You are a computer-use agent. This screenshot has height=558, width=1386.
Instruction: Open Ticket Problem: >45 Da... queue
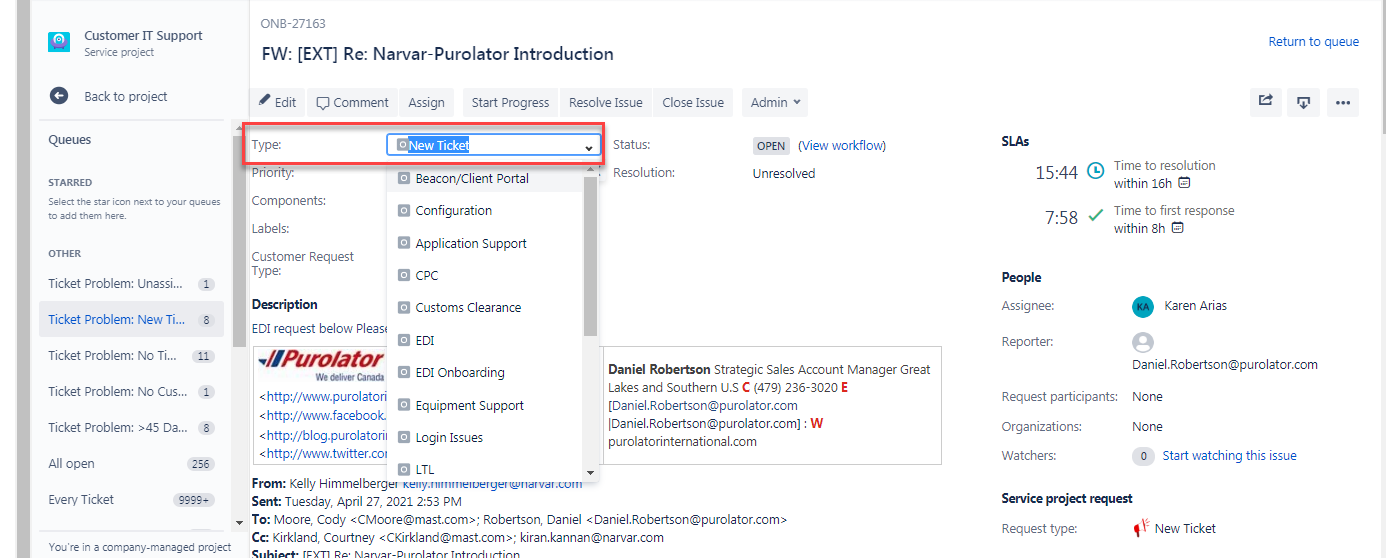131,428
